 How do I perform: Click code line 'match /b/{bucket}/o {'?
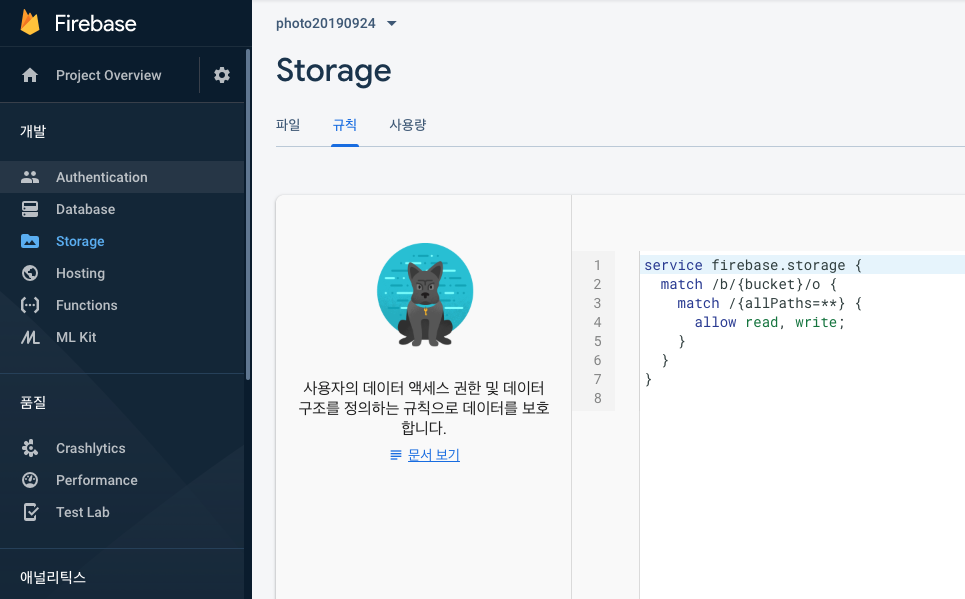coord(748,284)
